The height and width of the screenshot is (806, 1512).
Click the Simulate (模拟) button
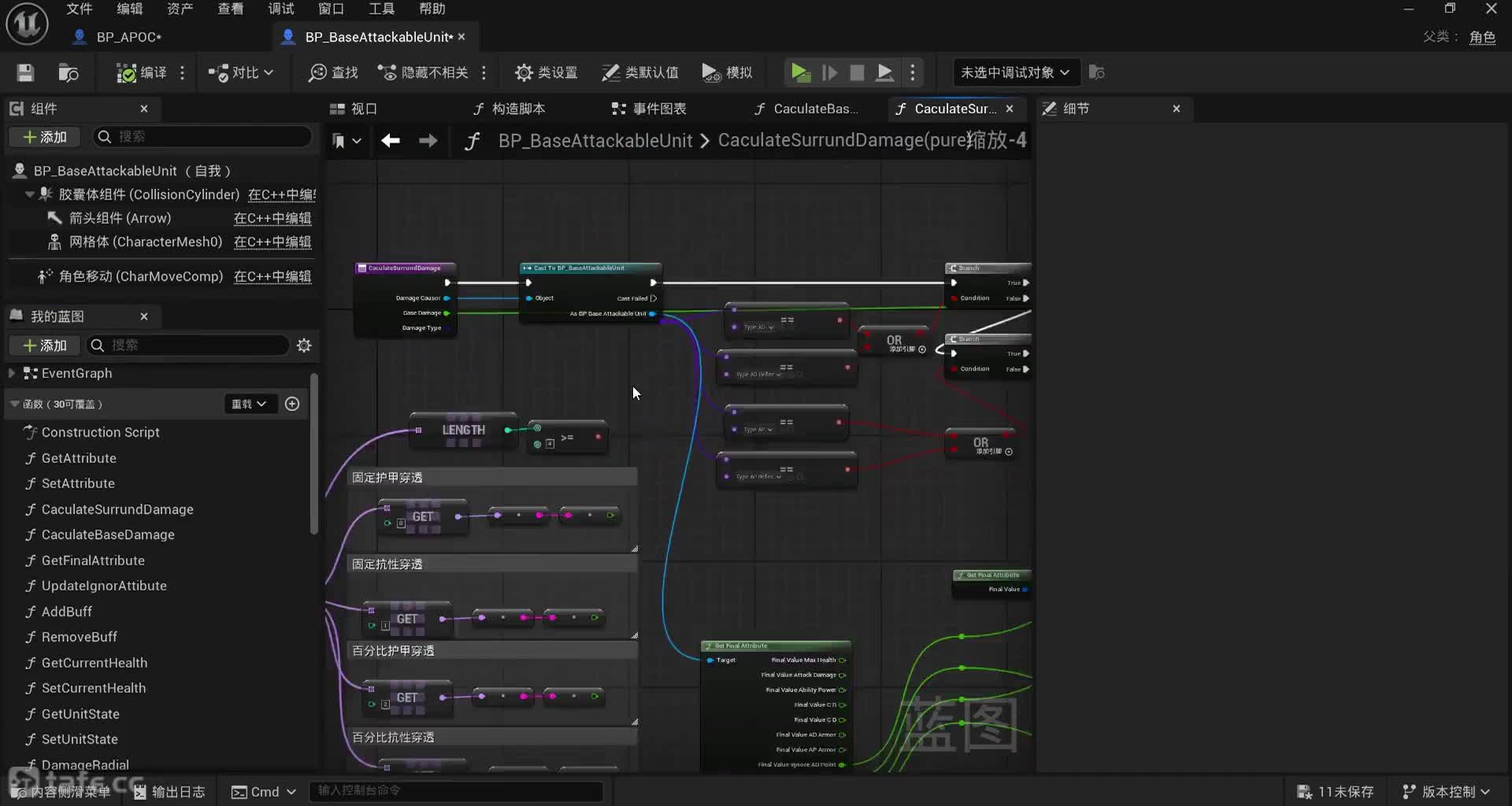[x=727, y=72]
